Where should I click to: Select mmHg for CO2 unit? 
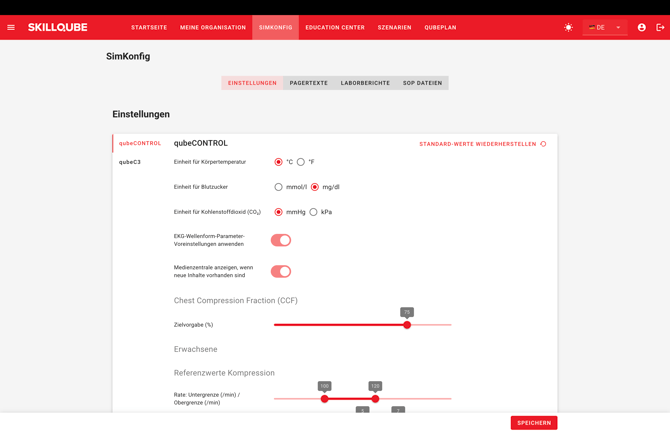(279, 212)
